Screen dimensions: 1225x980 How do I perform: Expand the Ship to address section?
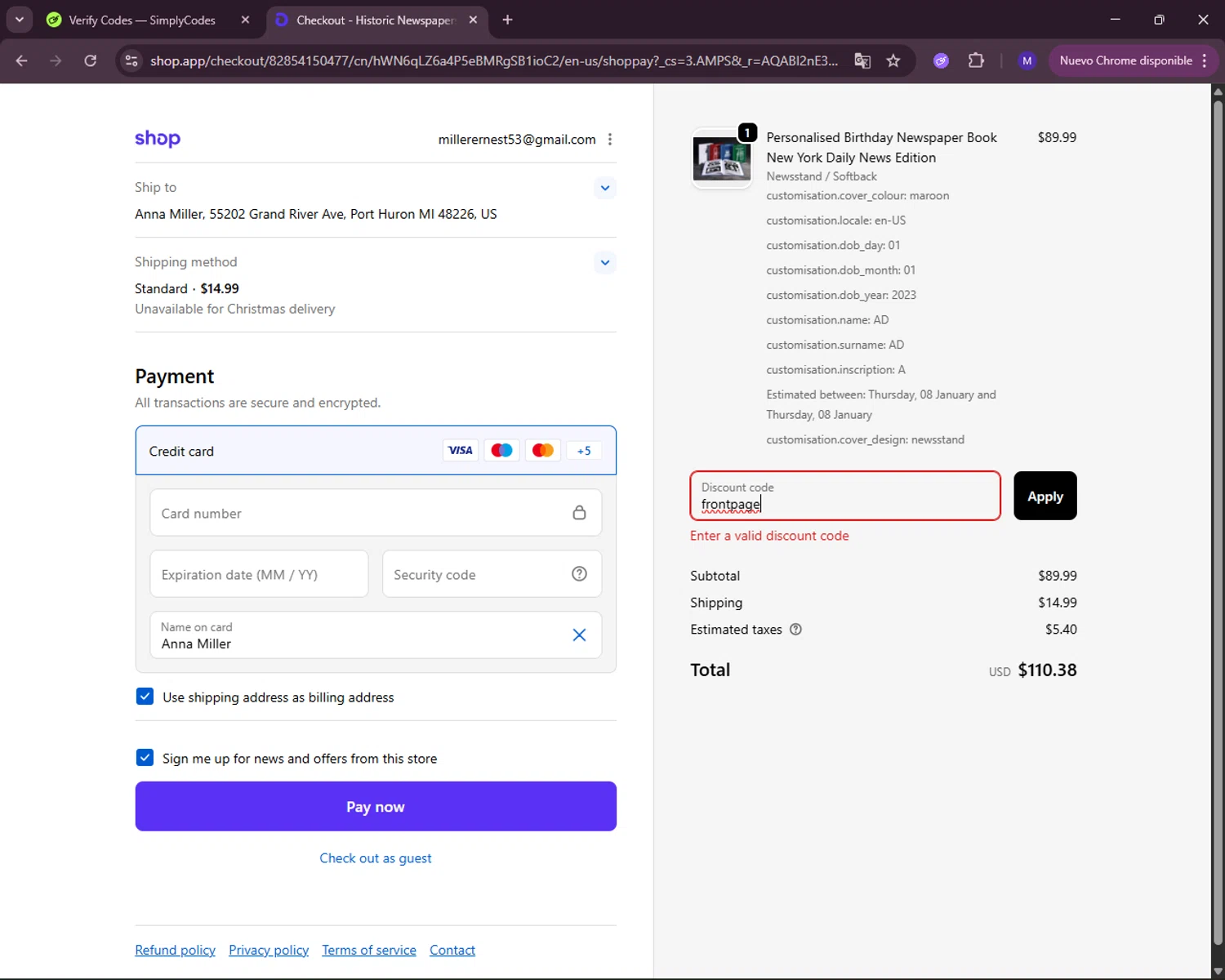pyautogui.click(x=605, y=188)
